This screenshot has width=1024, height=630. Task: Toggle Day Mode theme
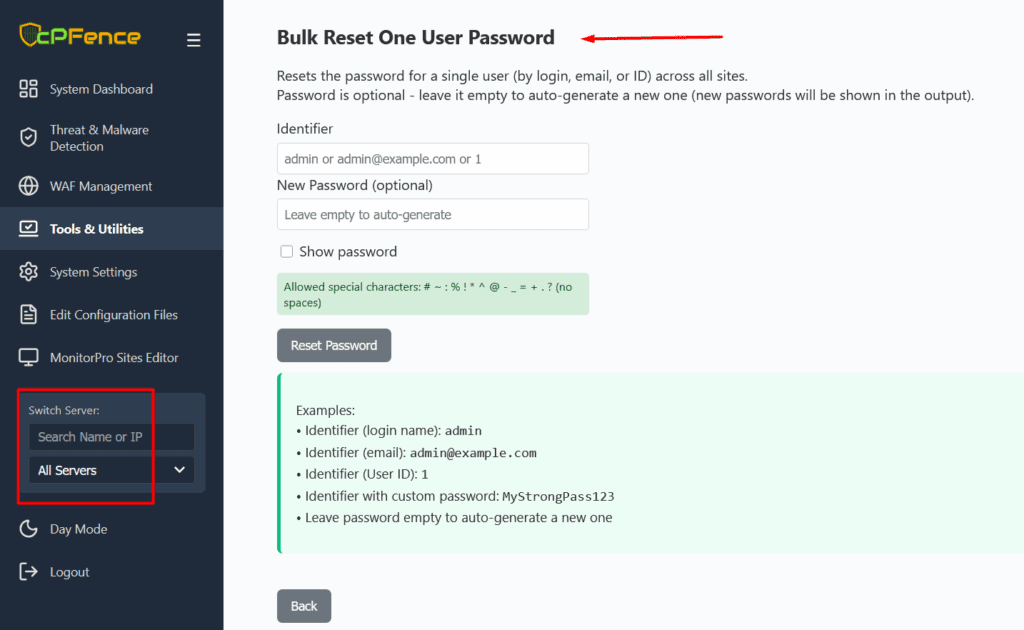click(78, 529)
